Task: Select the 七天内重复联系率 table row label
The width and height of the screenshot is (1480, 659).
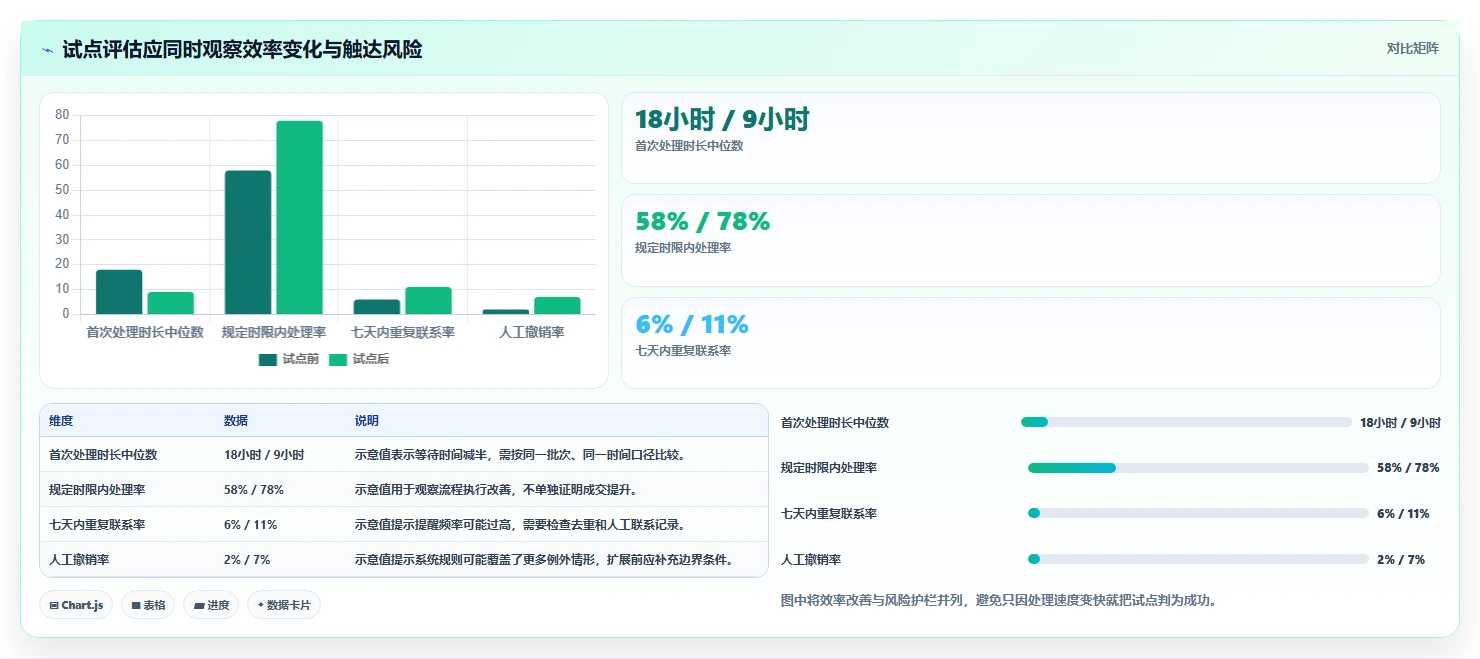Action: click(x=97, y=525)
